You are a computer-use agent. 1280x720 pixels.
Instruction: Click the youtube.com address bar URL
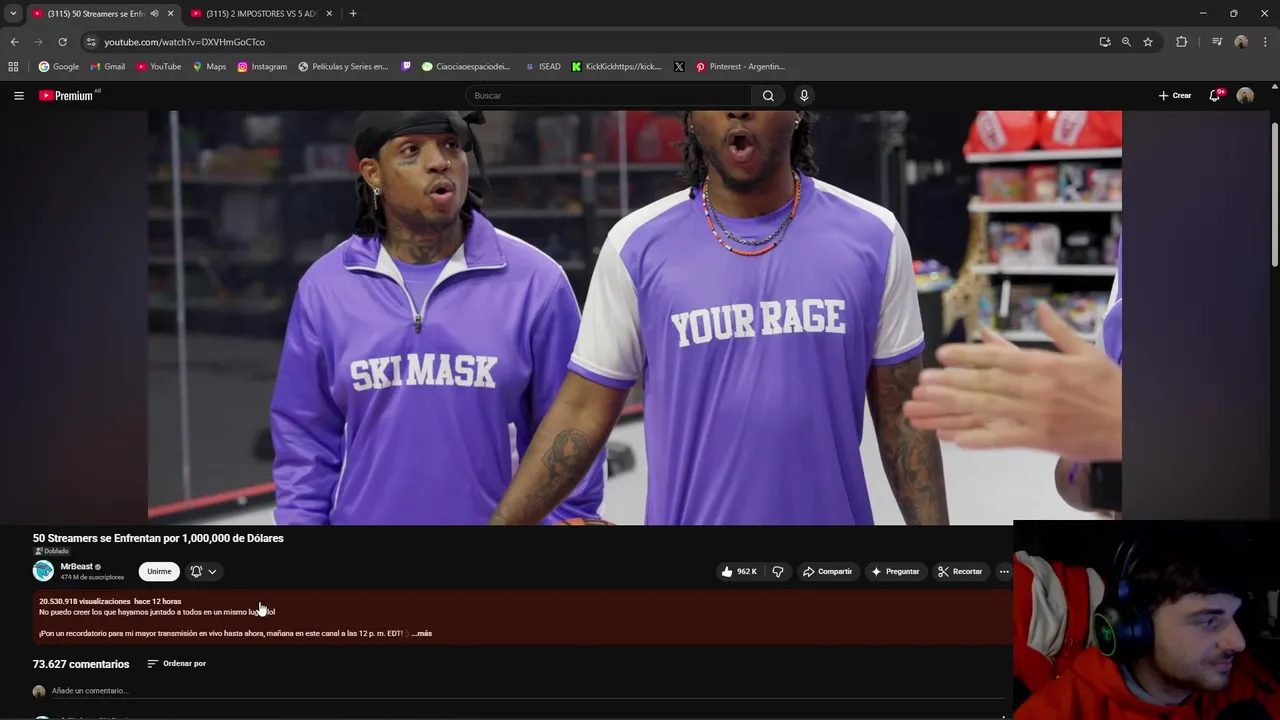tap(185, 42)
